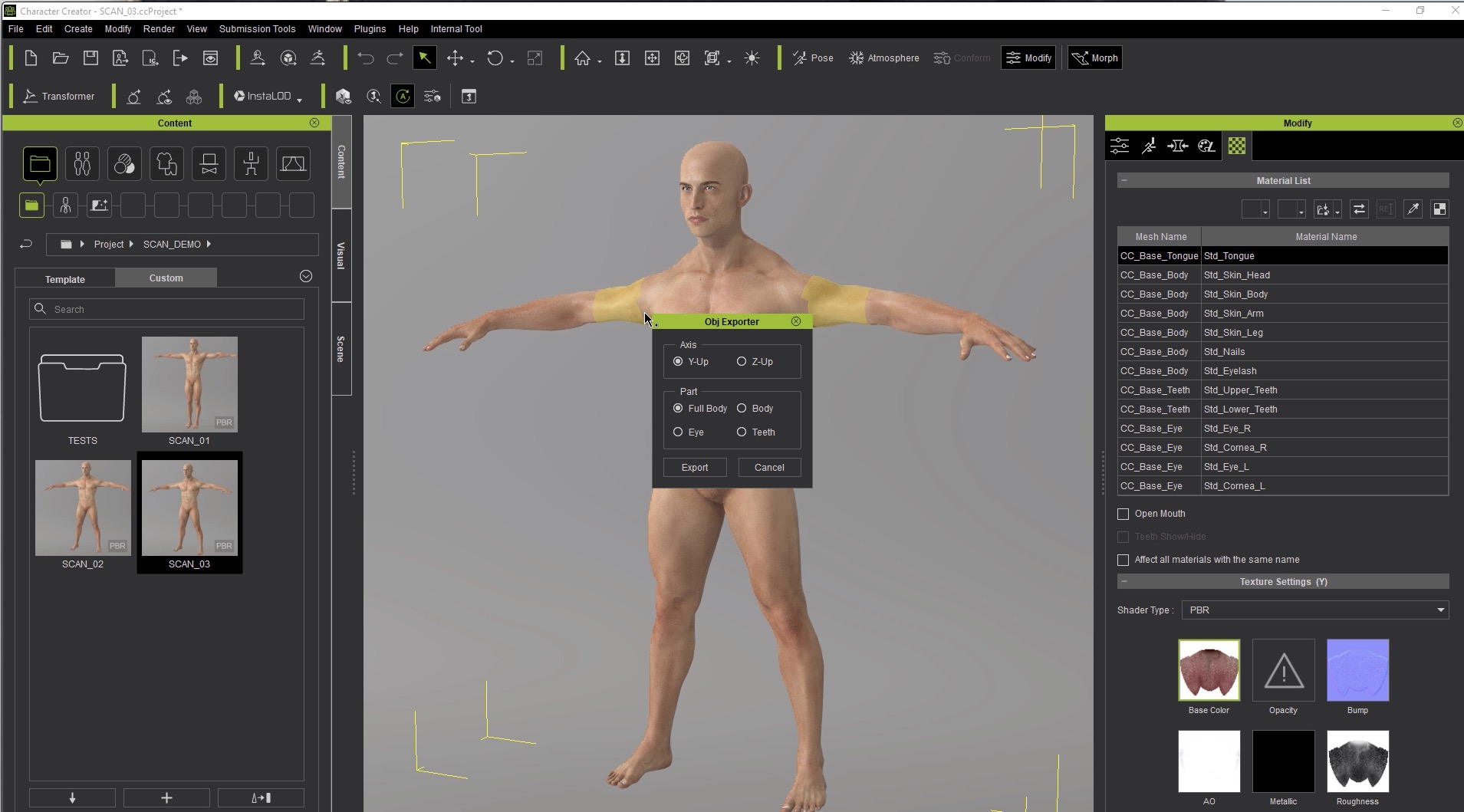Click the Roughness texture swatch

[1357, 761]
